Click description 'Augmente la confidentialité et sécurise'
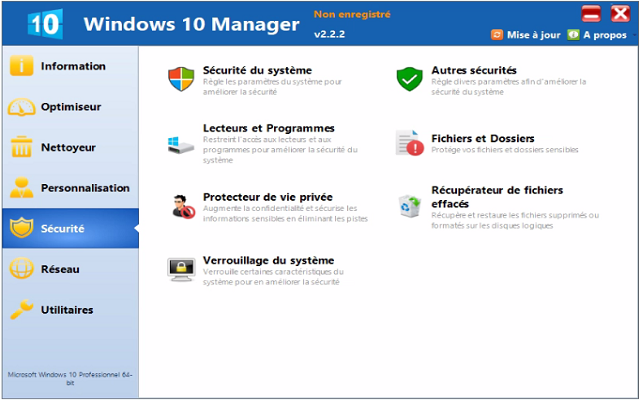Image resolution: width=640 pixels, height=400 pixels. pyautogui.click(x=285, y=213)
